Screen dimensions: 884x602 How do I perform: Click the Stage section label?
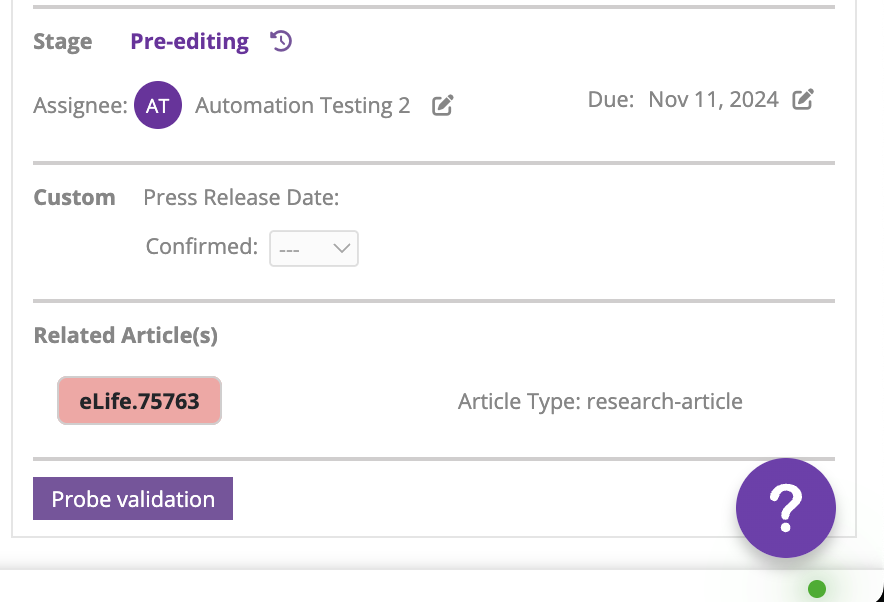[62, 42]
